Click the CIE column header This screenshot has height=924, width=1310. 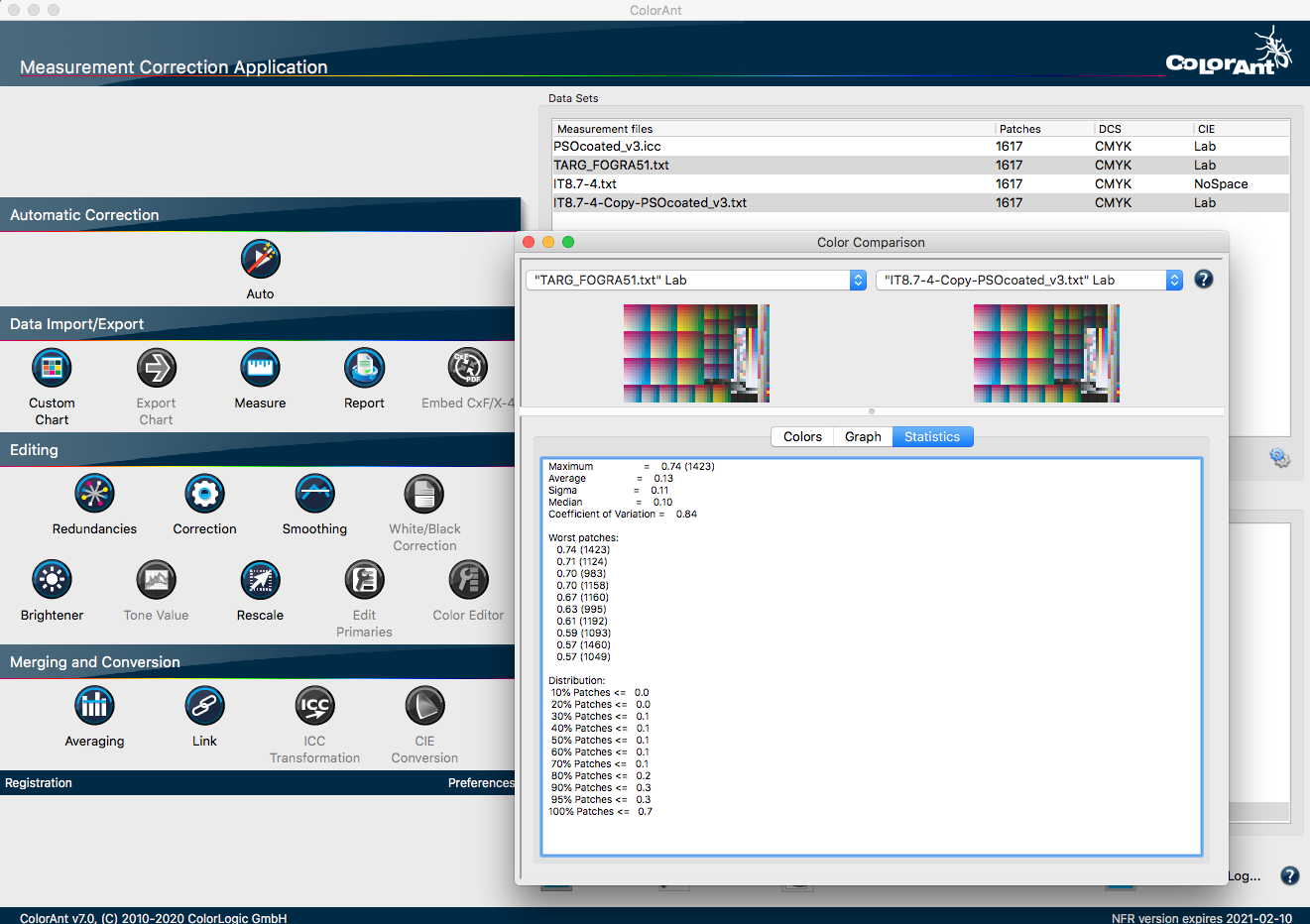click(1242, 129)
